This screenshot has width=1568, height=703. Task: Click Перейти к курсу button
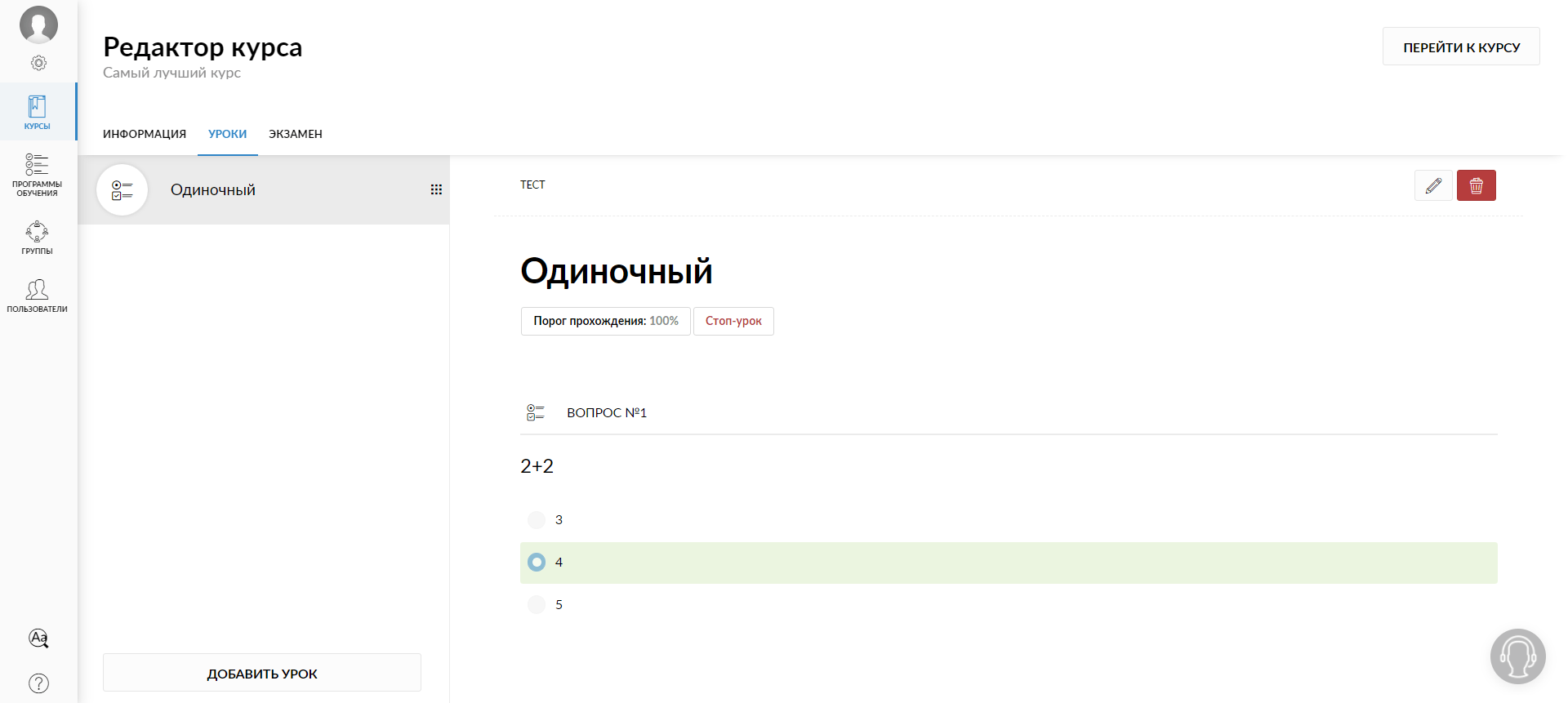tap(1461, 47)
